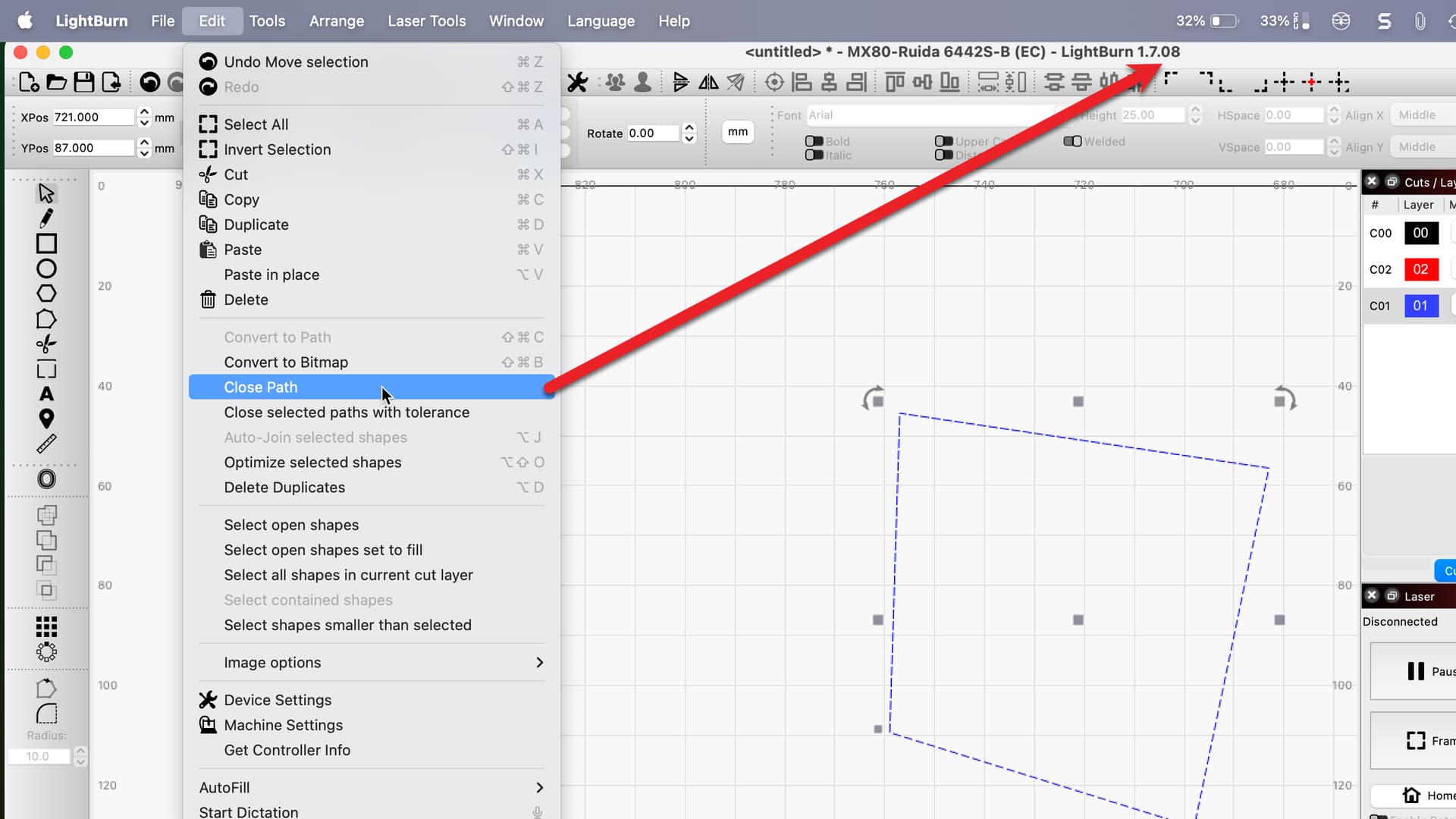Mirror the selection horizontally
Viewport: 1456px width, 819px height.
tap(708, 82)
